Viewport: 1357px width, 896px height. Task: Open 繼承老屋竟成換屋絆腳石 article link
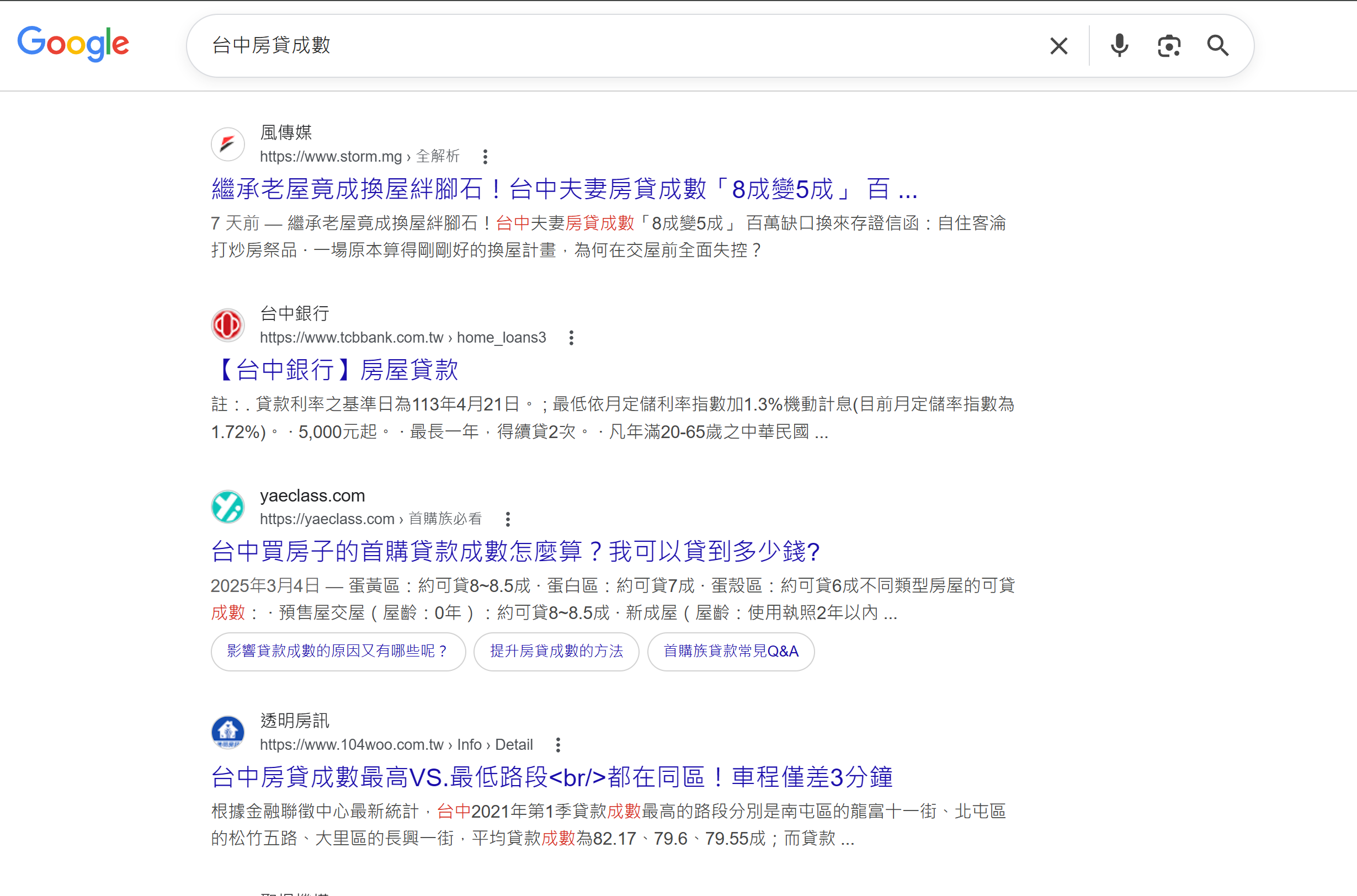(x=563, y=189)
